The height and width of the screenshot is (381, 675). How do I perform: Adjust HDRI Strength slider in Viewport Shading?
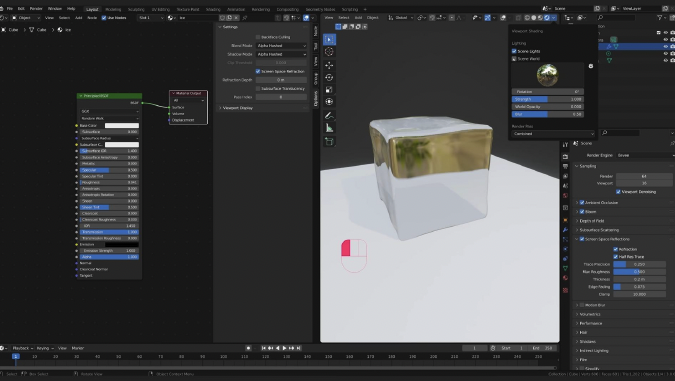(548, 99)
